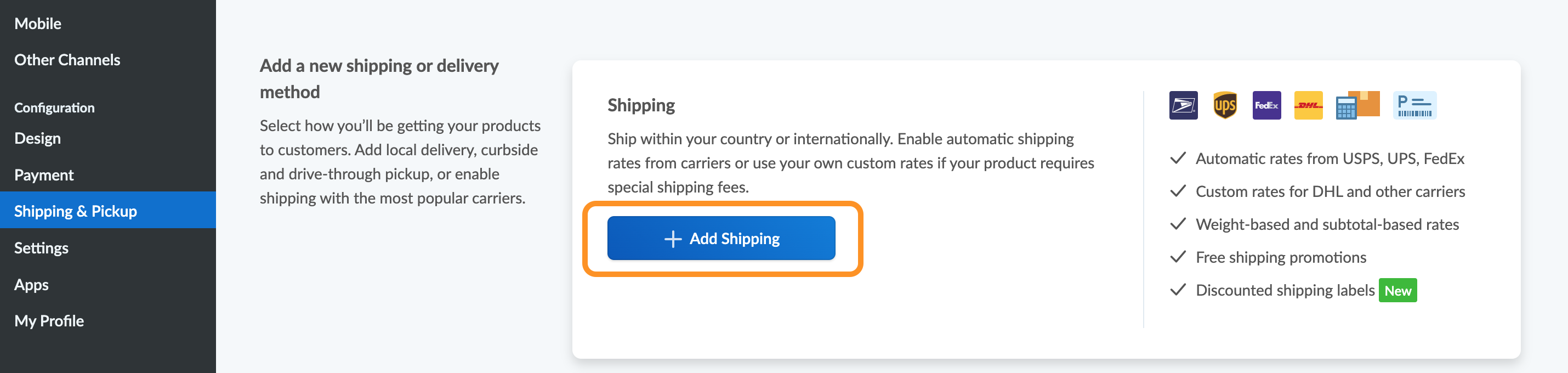Click the FedEx carrier logo icon

pyautogui.click(x=1266, y=105)
